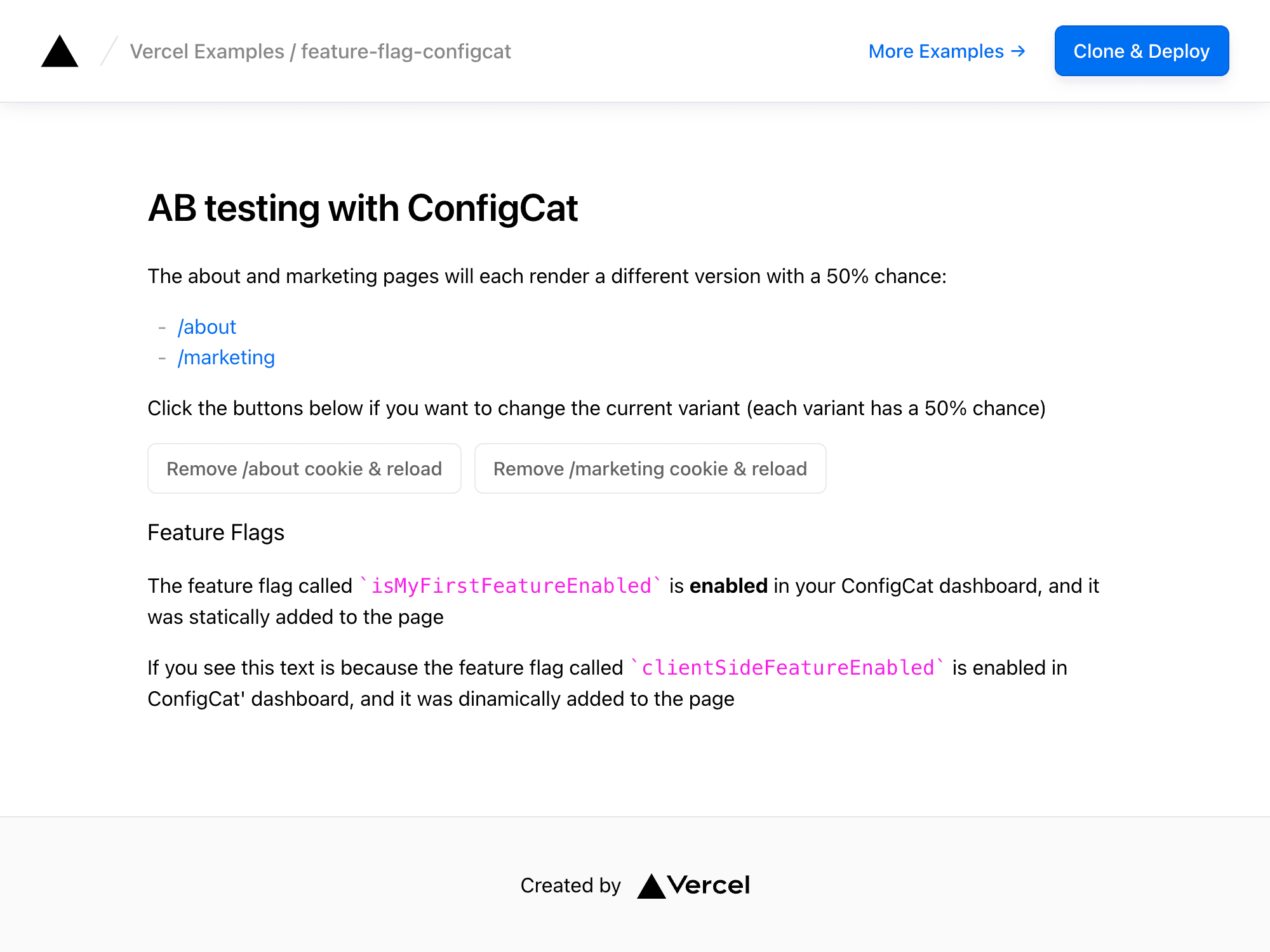
Task: Click the AB testing with ConfigCat title
Action: tap(363, 208)
